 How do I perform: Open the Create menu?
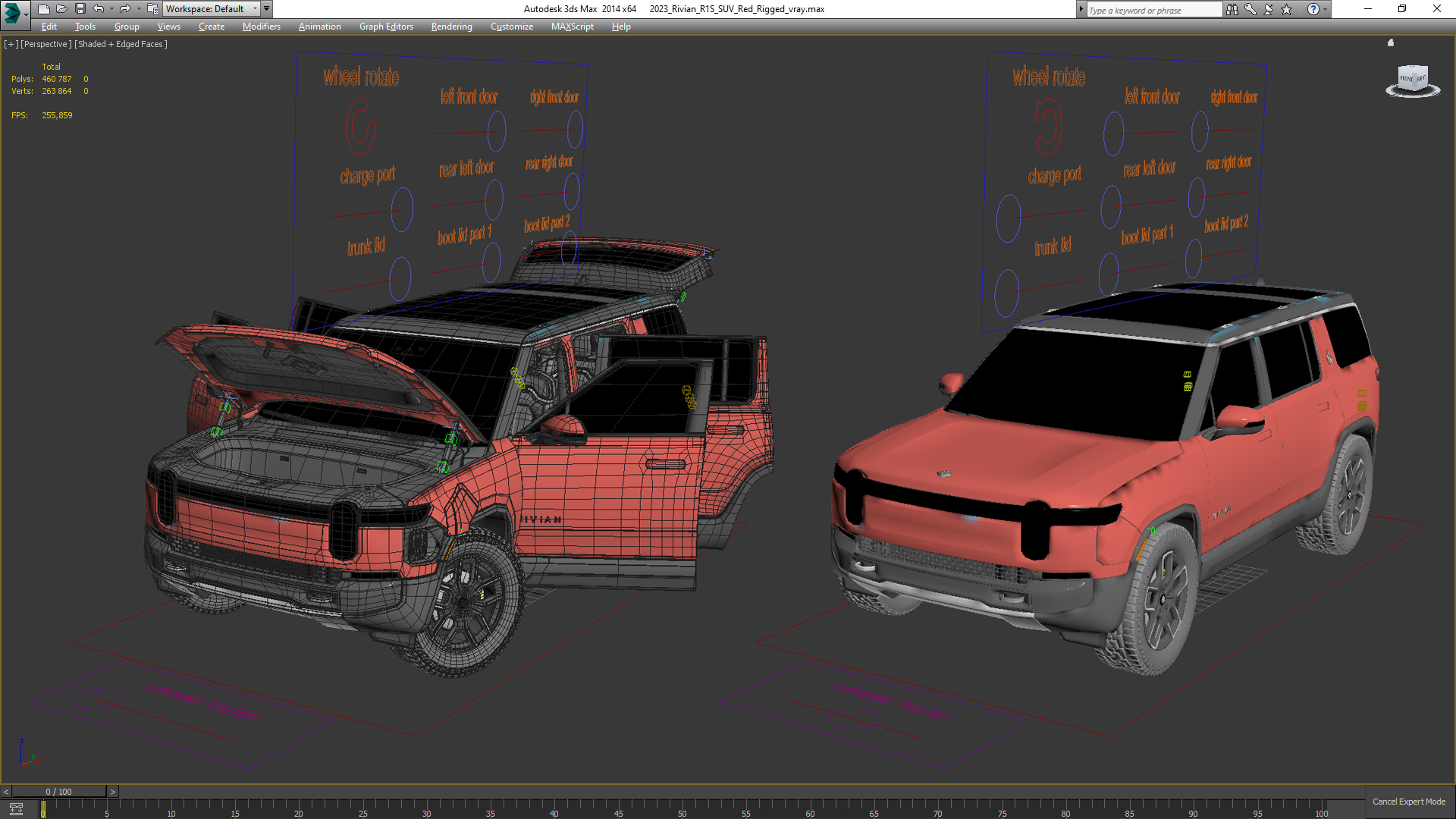click(212, 27)
